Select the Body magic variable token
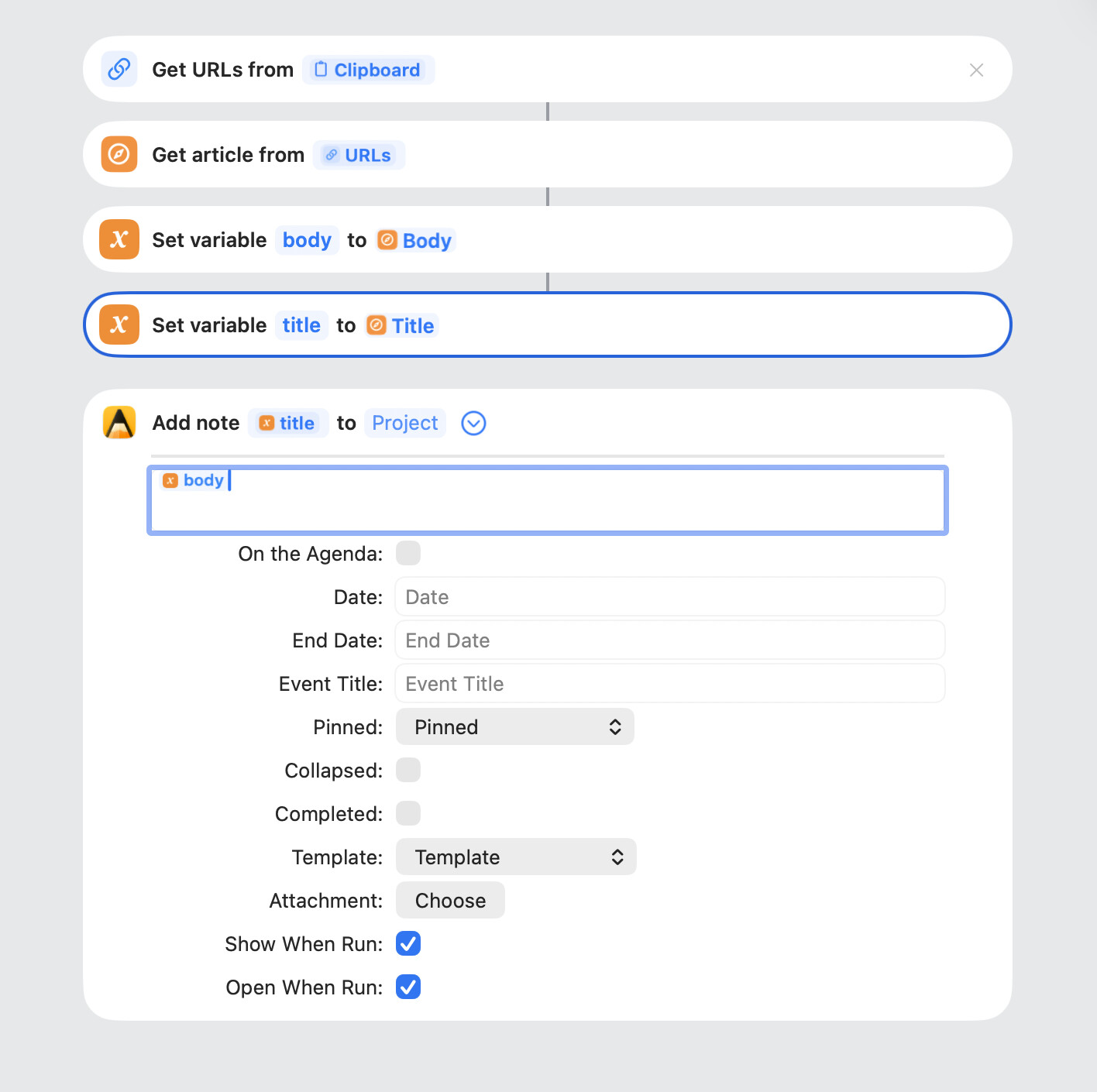This screenshot has height=1092, width=1097. point(415,240)
